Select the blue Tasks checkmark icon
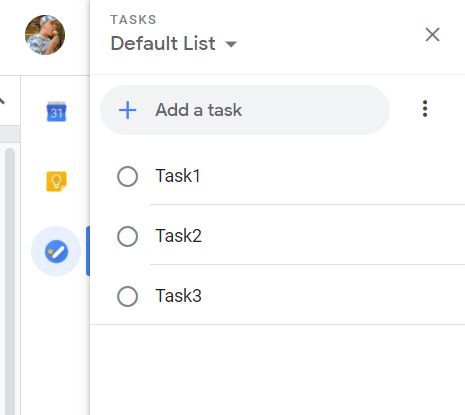Screen dimensions: 465x415 pos(56,251)
